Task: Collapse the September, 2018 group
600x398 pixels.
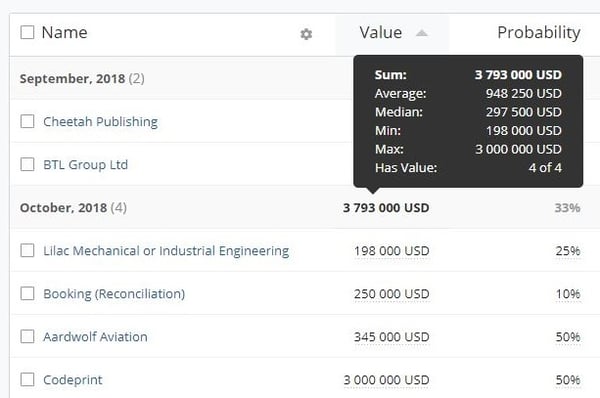Action: (x=82, y=79)
